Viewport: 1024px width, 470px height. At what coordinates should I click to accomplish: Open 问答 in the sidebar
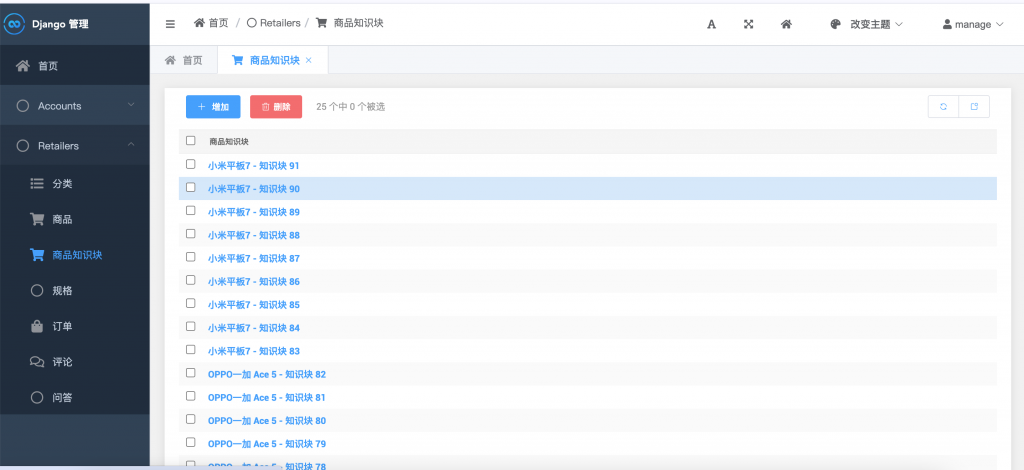pyautogui.click(x=74, y=397)
